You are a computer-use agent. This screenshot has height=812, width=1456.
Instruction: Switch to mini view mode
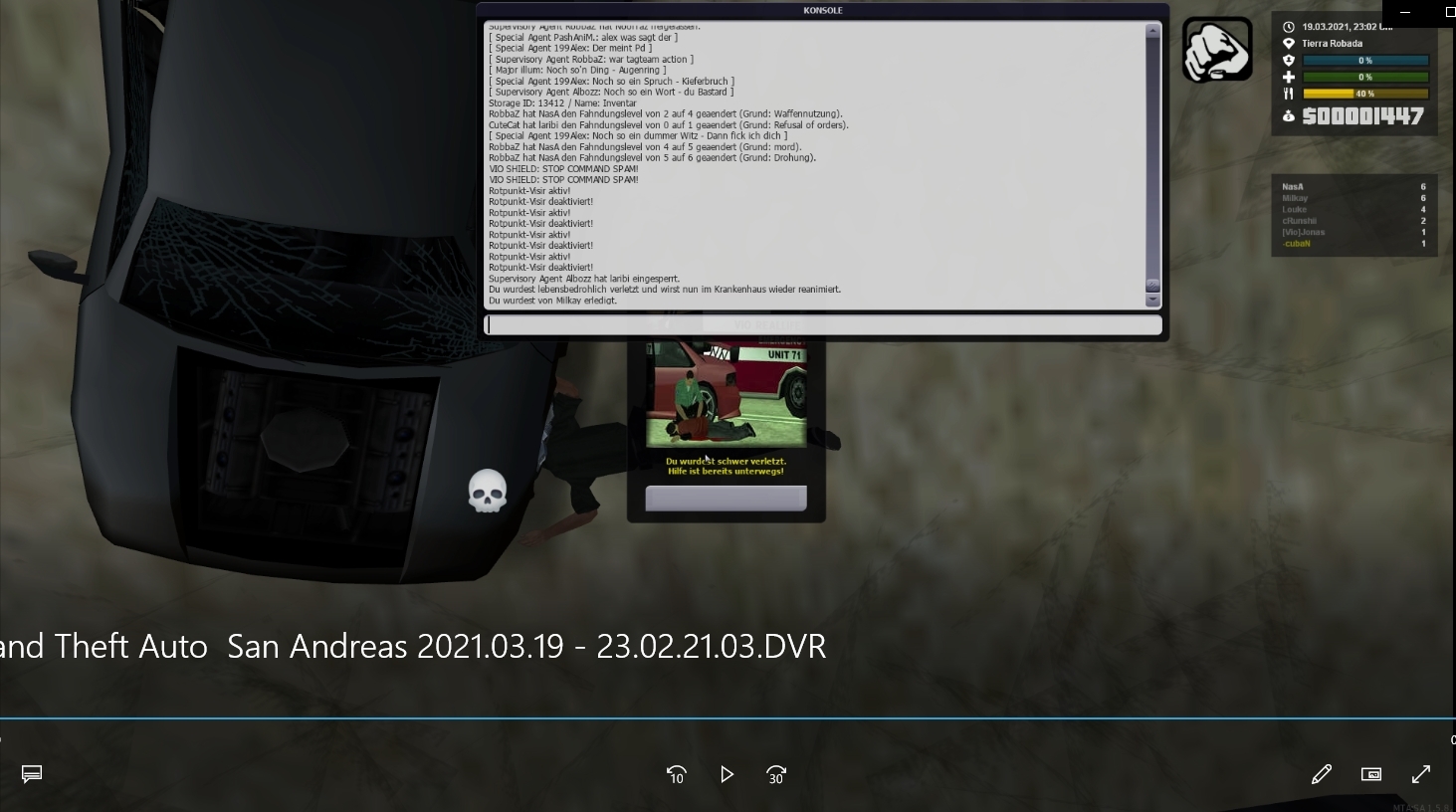click(1371, 774)
